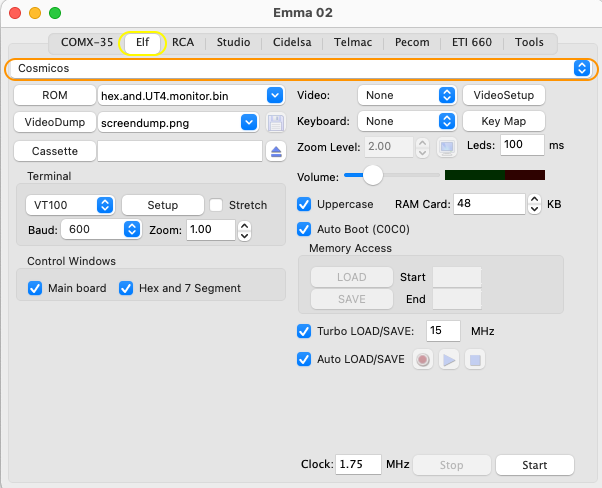Click the Zoom Level stepper arrows
602x488 pixels.
[422, 147]
